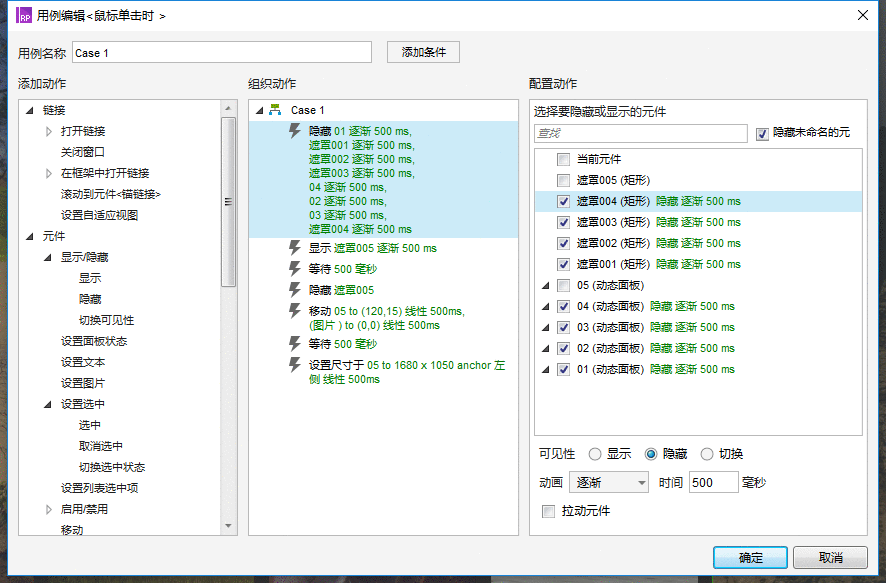This screenshot has height=583, width=886.
Task: Expand the 01 (动态面板) tree node
Action: [545, 369]
